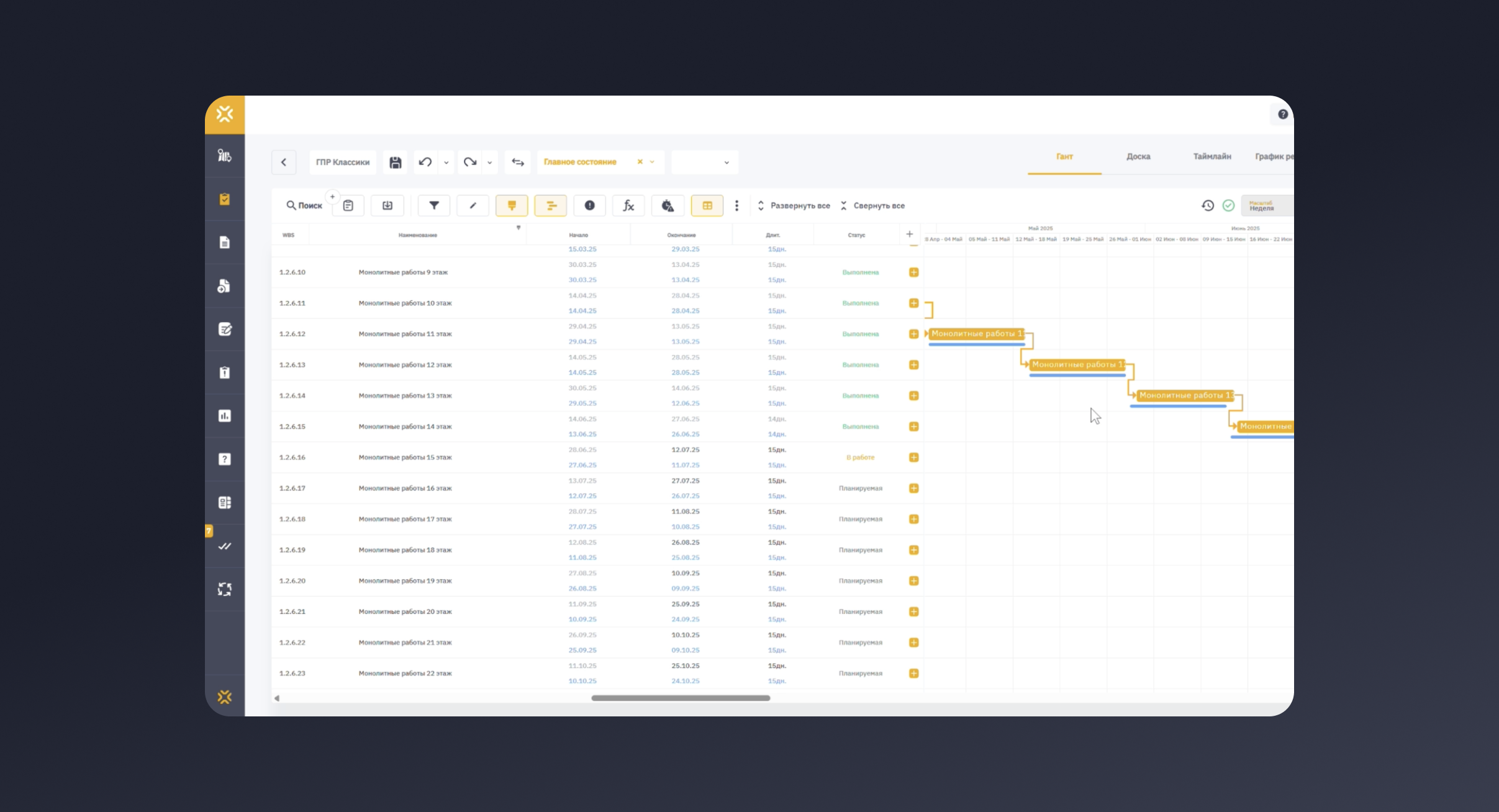The height and width of the screenshot is (812, 1499).
Task: Switch to the Доска tab
Action: 1138,156
